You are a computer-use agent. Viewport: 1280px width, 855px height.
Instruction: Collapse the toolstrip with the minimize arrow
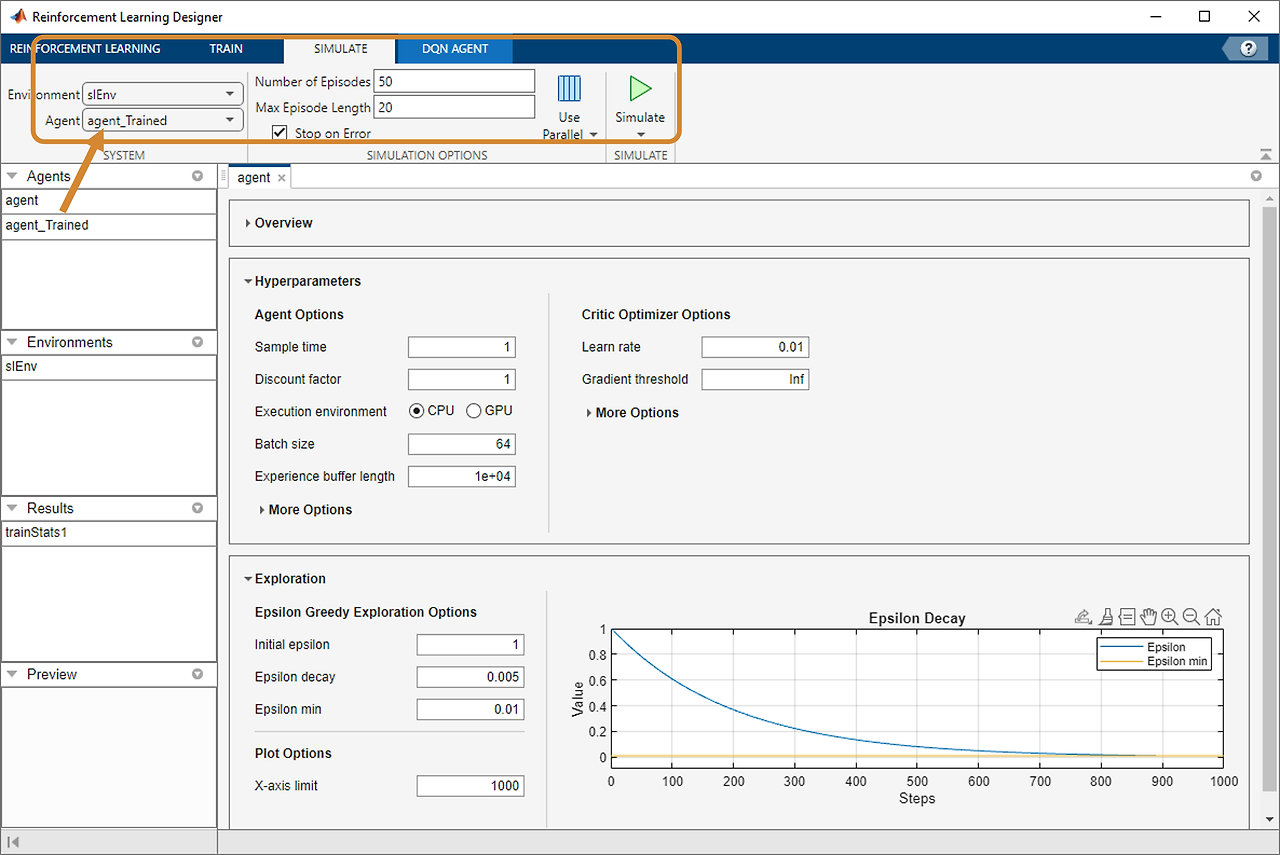click(x=1266, y=154)
